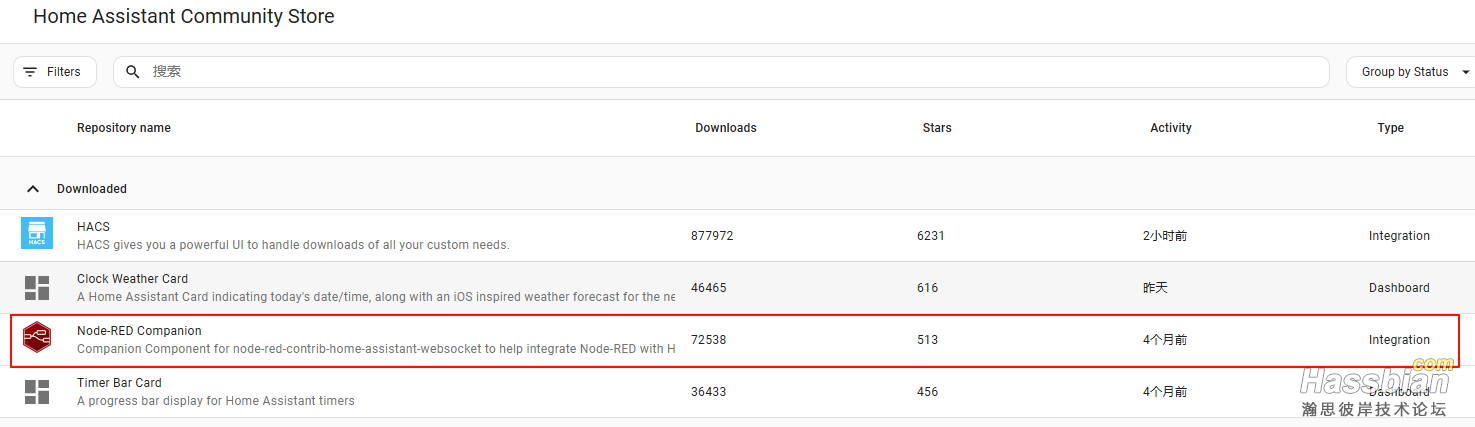Click the Node-RED Companion logo icon
The image size is (1475, 427).
point(37,338)
